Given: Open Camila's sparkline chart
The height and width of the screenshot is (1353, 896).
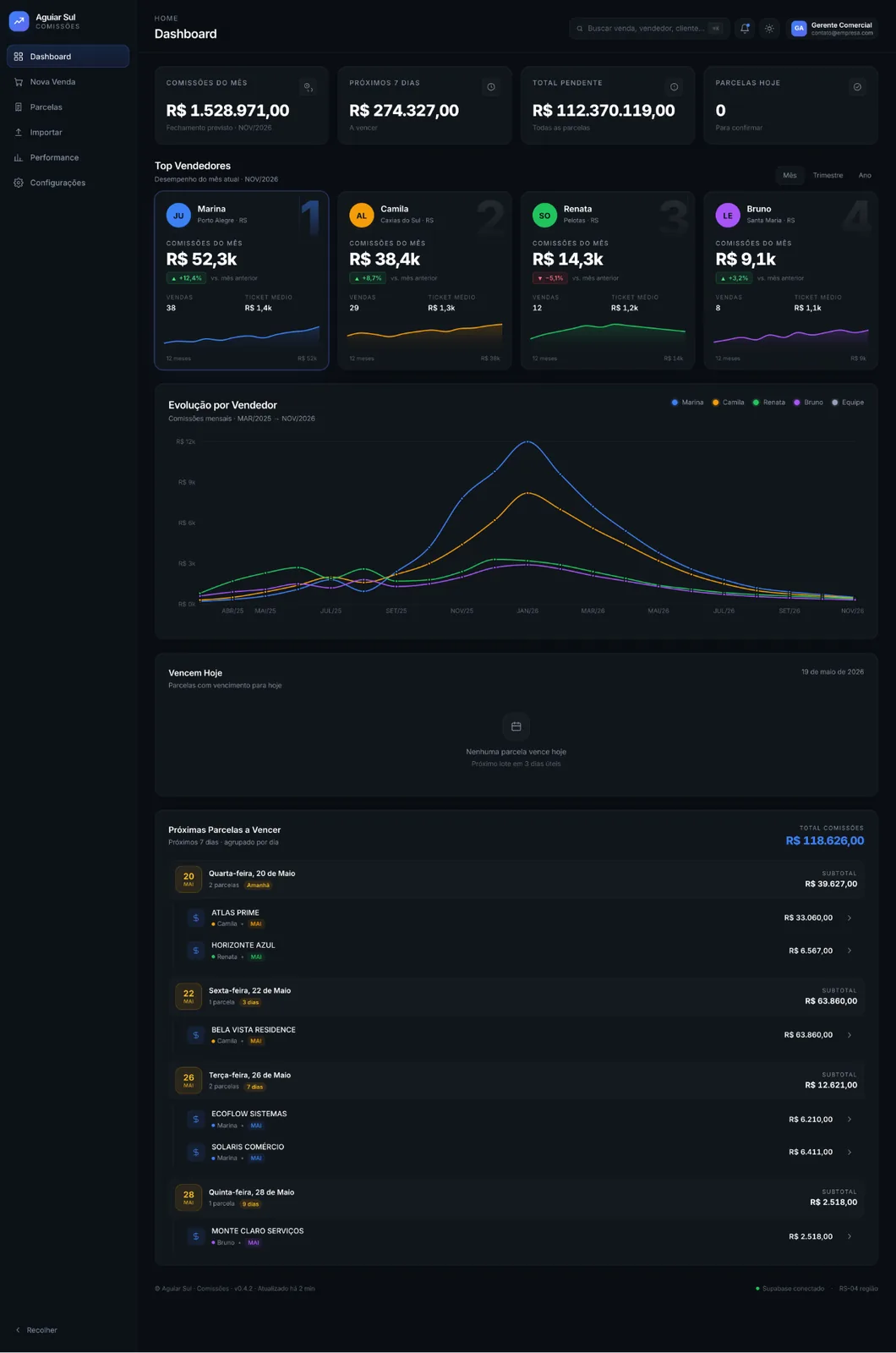Looking at the screenshot, I should click(424, 335).
